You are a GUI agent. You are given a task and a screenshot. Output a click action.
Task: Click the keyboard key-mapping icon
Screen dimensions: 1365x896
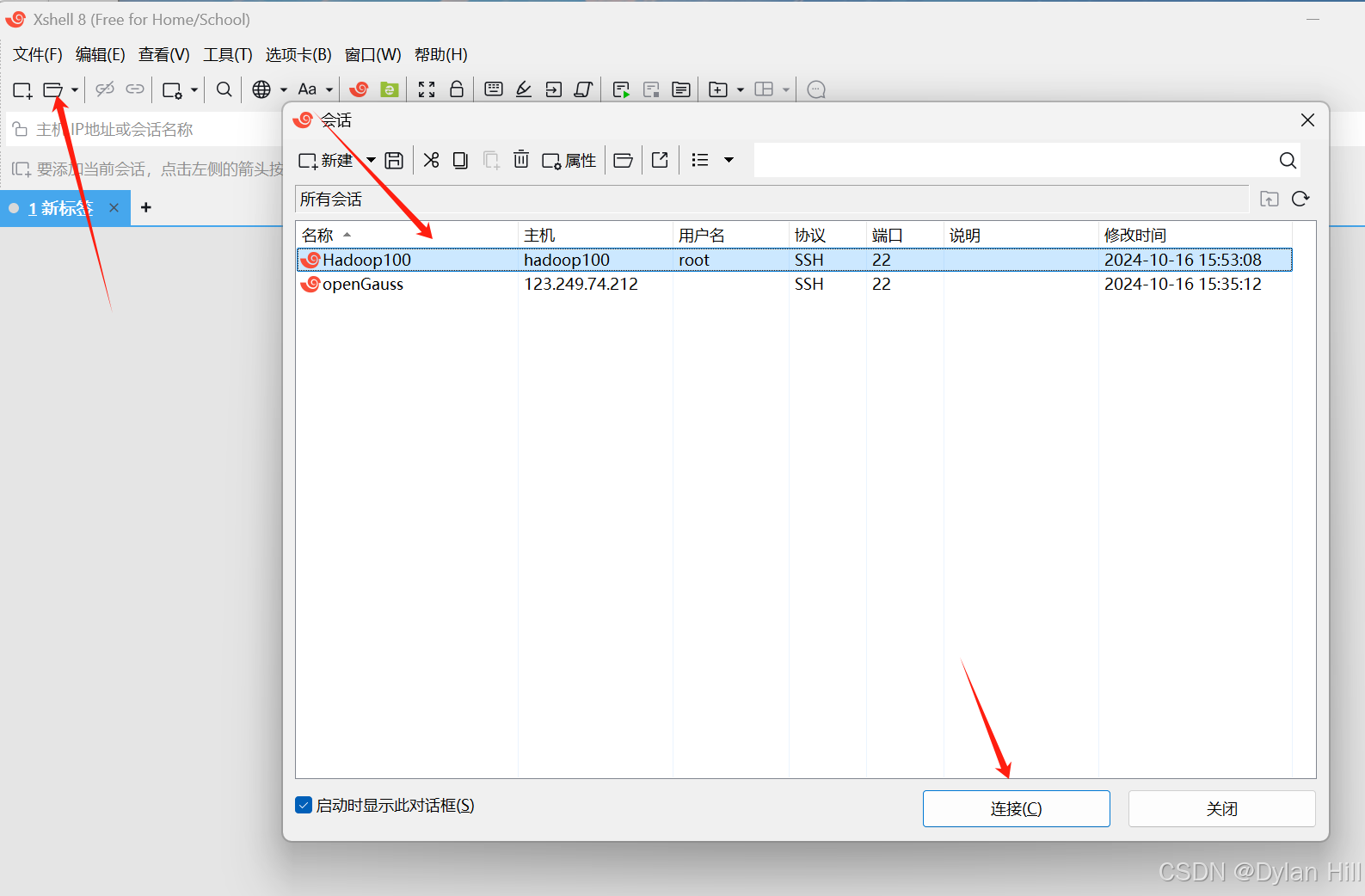[494, 89]
